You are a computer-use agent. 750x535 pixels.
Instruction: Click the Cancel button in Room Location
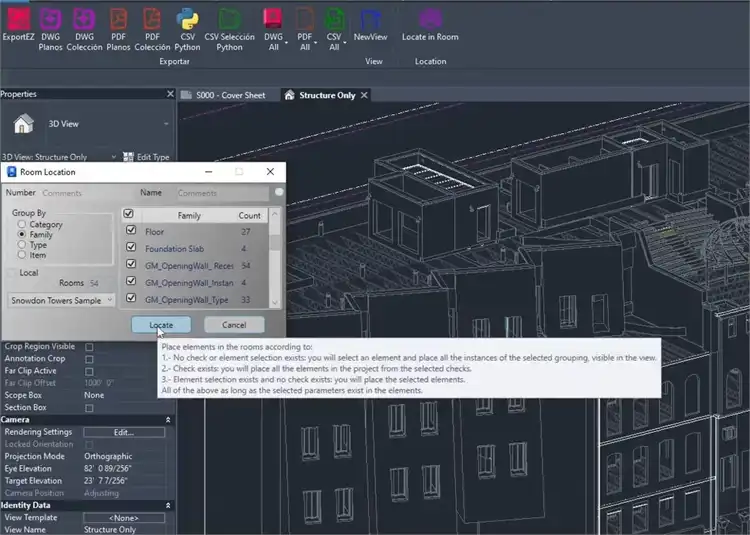[234, 325]
